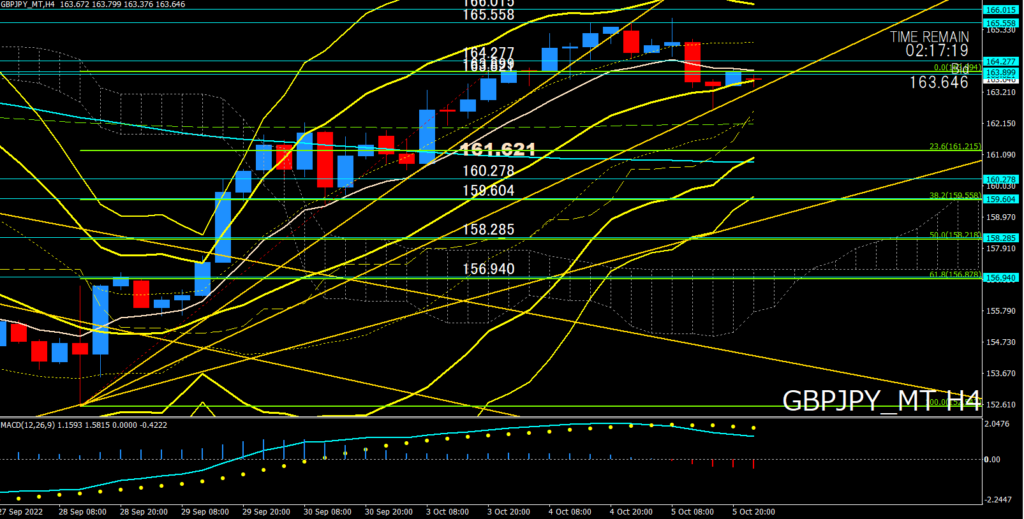Screen dimensions: 1024x519
Task: Click the 0.00 MACD scale value
Action: click(x=993, y=460)
